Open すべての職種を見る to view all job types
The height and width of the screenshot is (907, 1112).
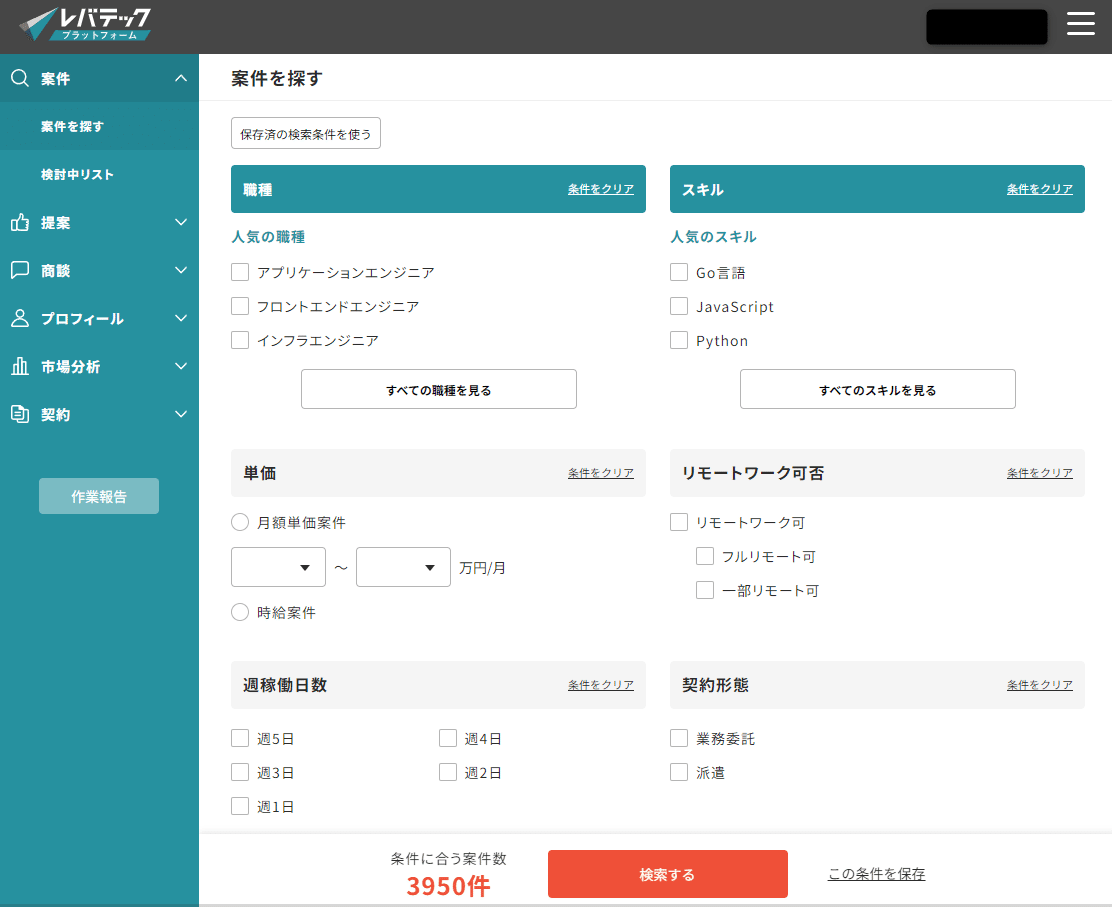click(438, 389)
